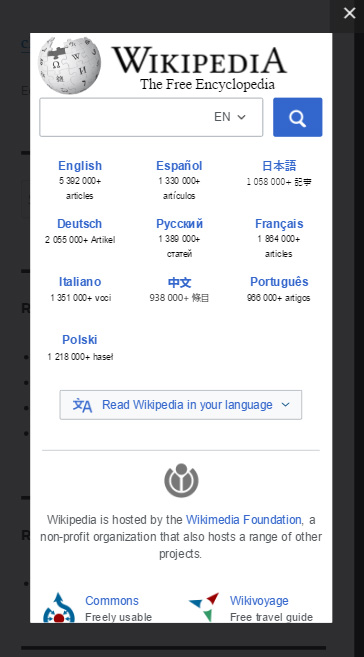The image size is (364, 657).
Task: Click the Commons logo icon
Action: (59, 608)
